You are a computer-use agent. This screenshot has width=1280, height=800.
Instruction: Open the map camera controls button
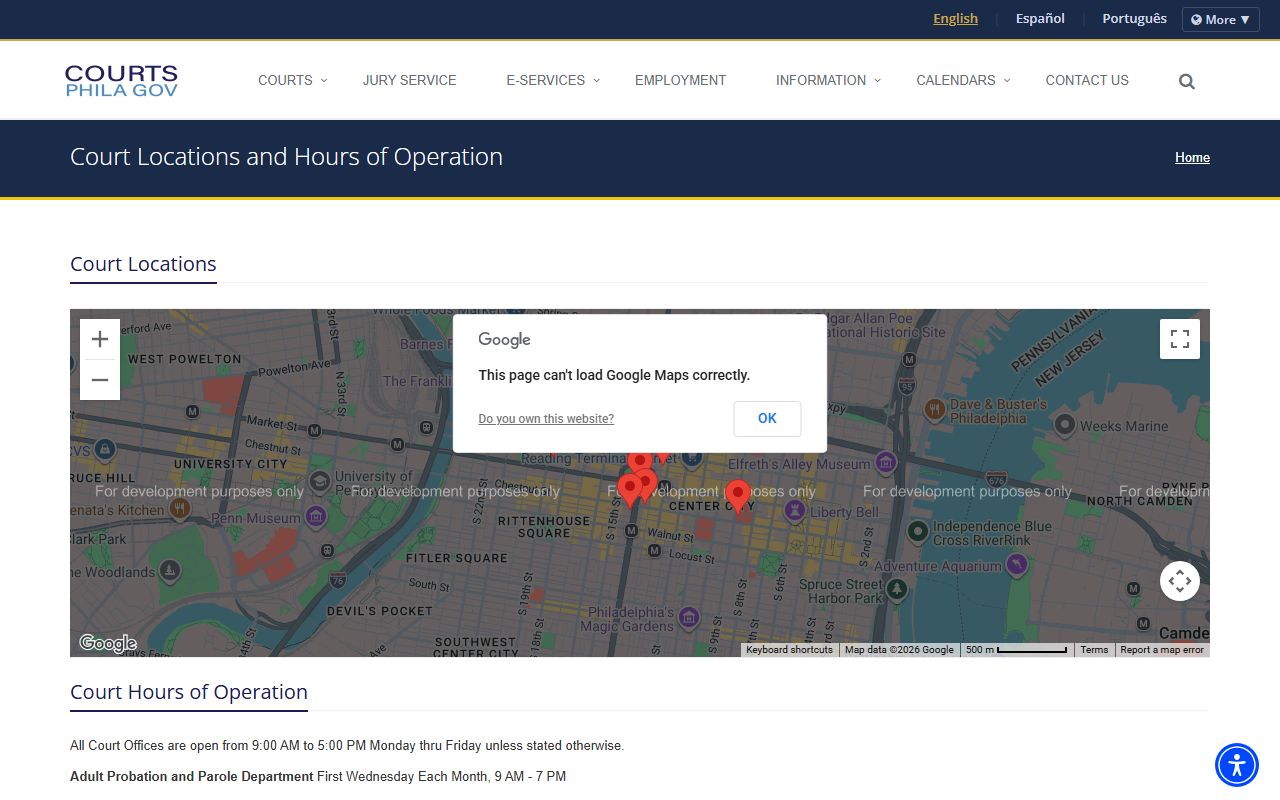[x=1180, y=581]
